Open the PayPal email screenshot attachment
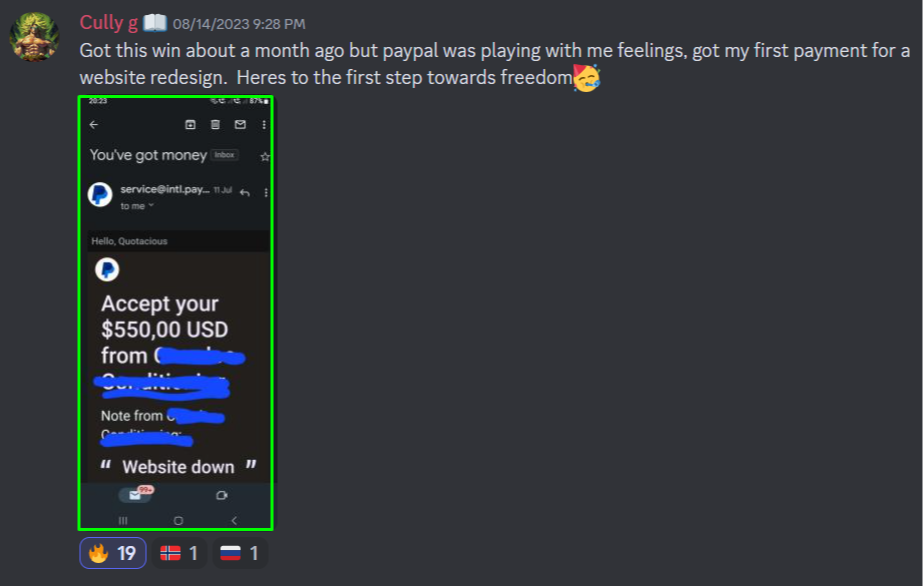 coord(176,313)
